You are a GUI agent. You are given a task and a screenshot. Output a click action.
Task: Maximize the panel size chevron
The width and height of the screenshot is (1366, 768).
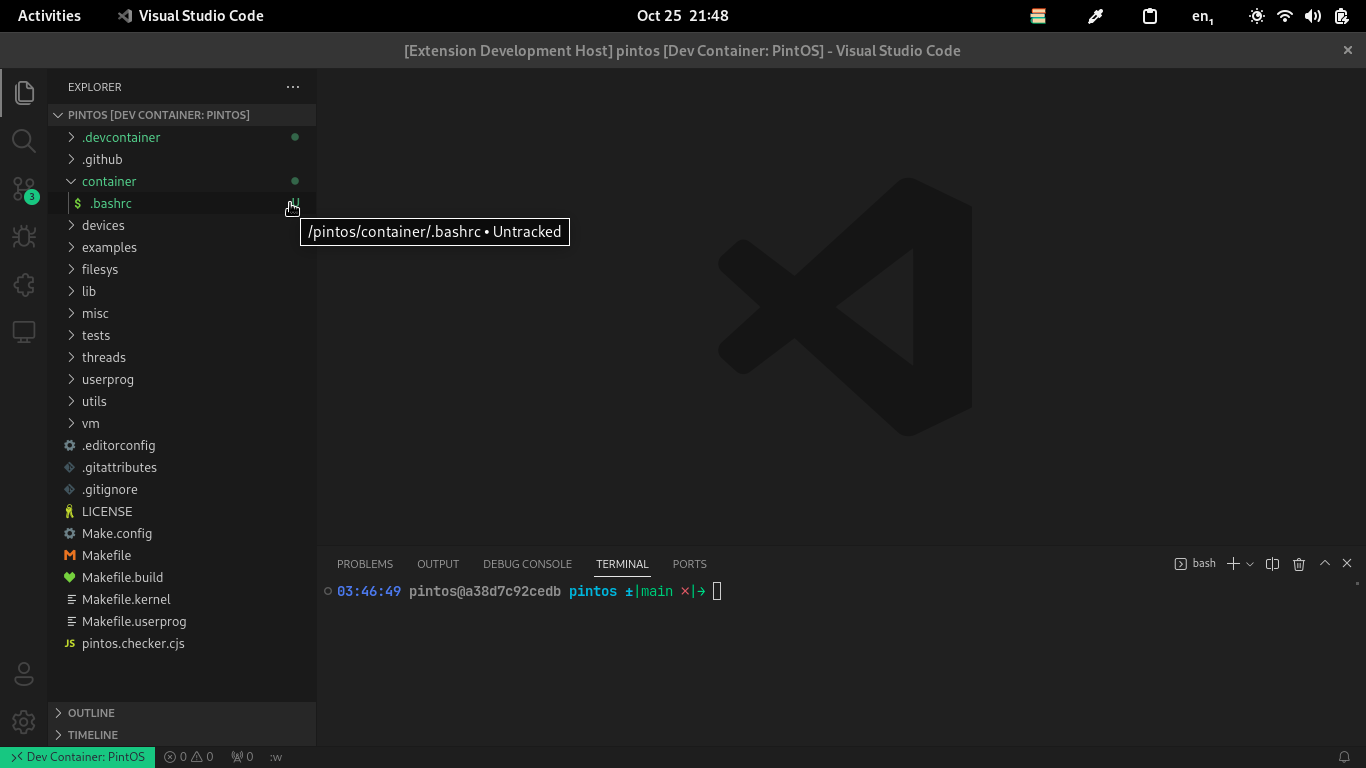click(x=1325, y=564)
